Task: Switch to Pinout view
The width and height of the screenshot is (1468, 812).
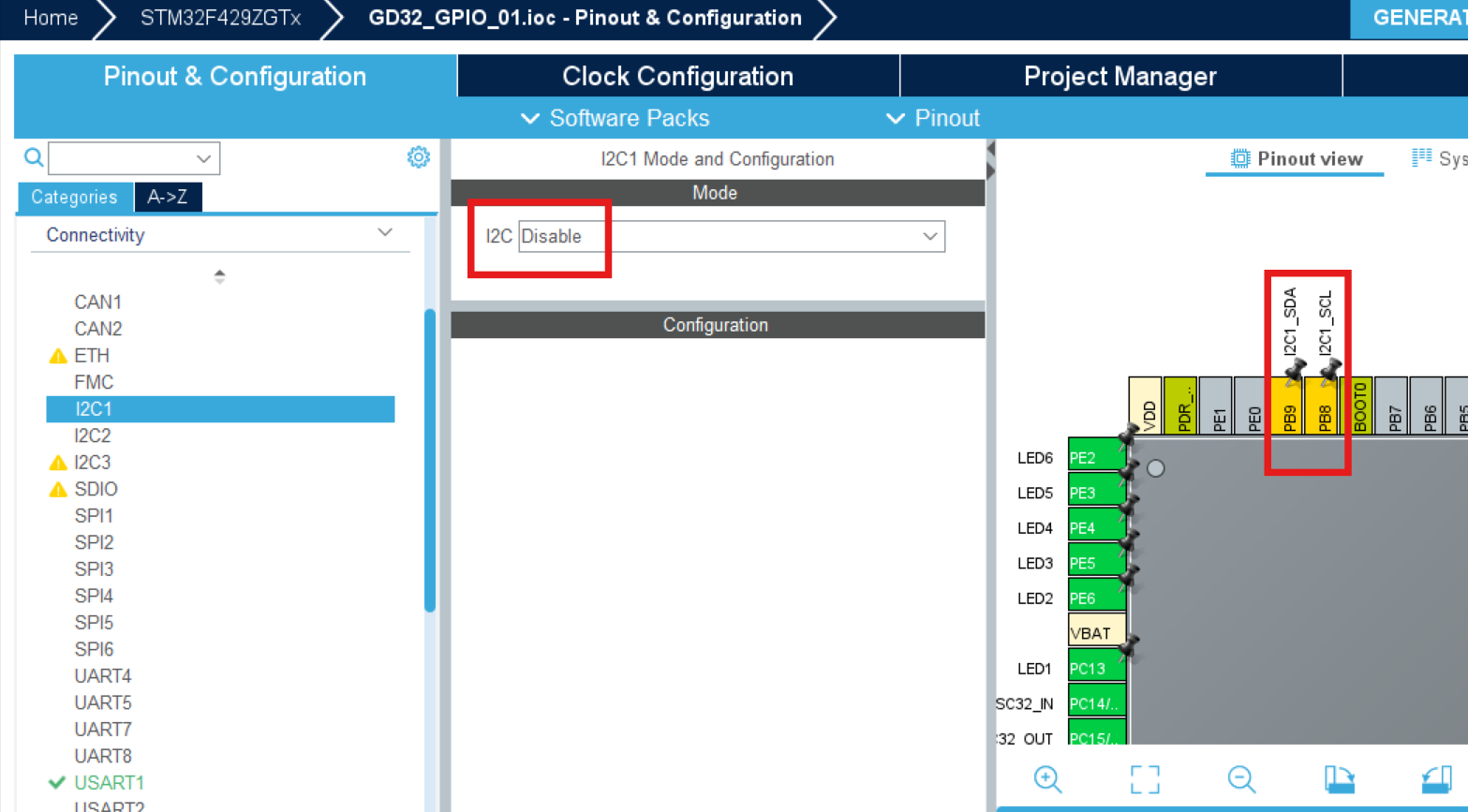Action: [1295, 158]
